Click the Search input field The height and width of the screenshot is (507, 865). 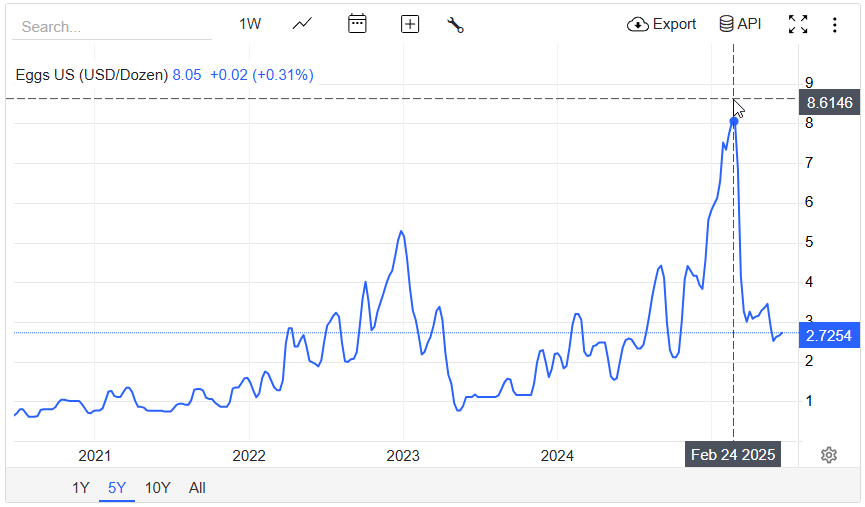pos(113,26)
